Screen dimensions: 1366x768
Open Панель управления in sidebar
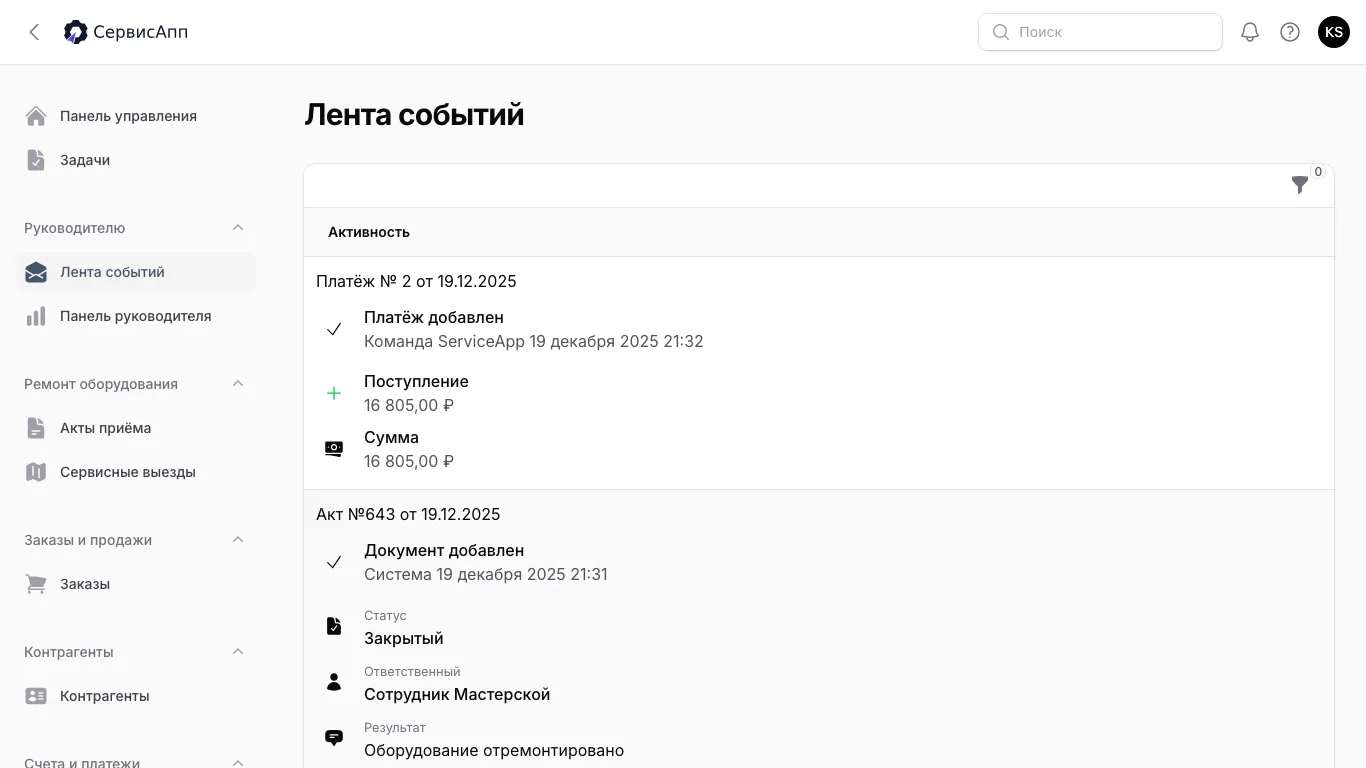pyautogui.click(x=136, y=116)
